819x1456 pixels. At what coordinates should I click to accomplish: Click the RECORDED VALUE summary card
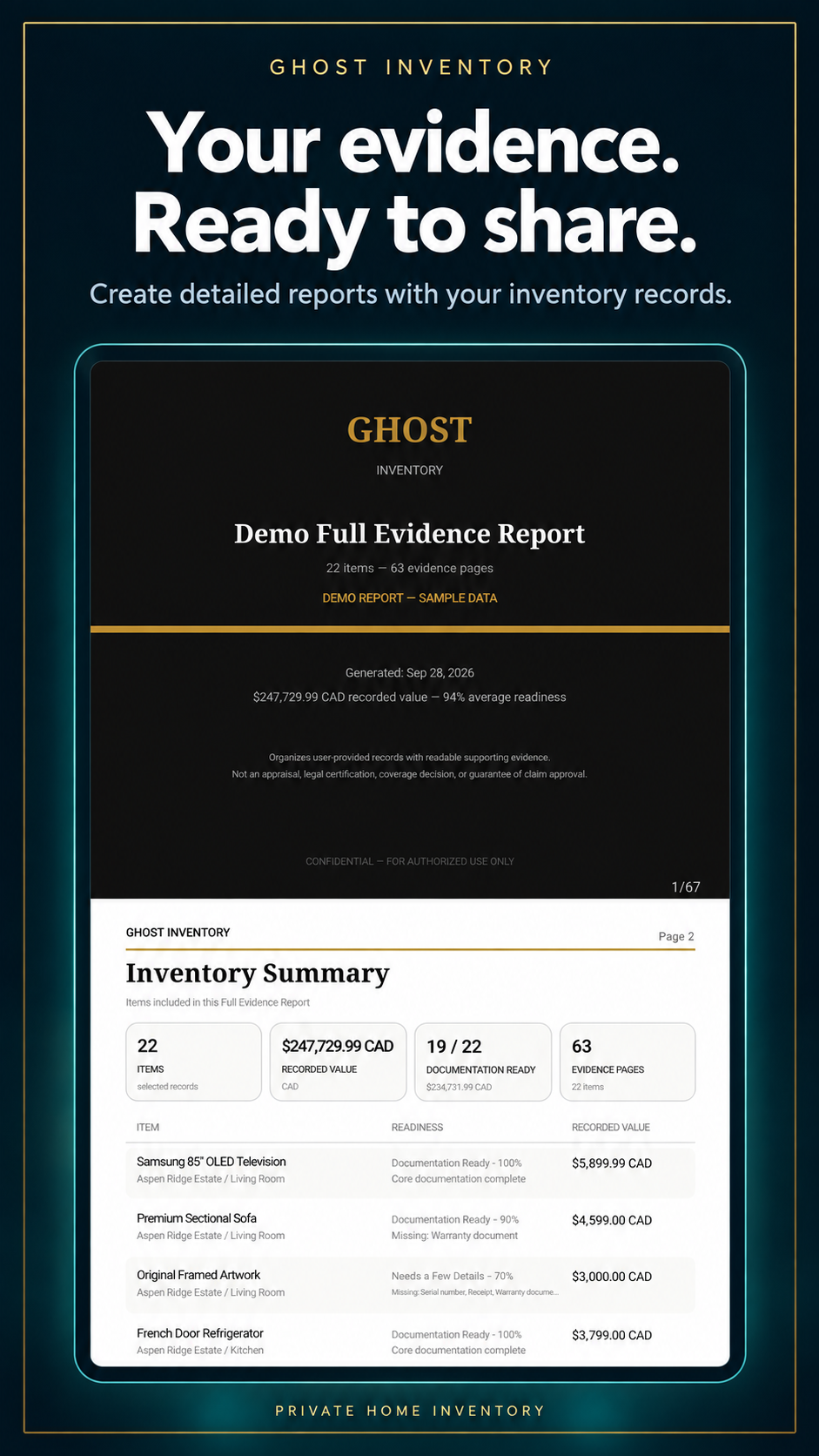(339, 1062)
